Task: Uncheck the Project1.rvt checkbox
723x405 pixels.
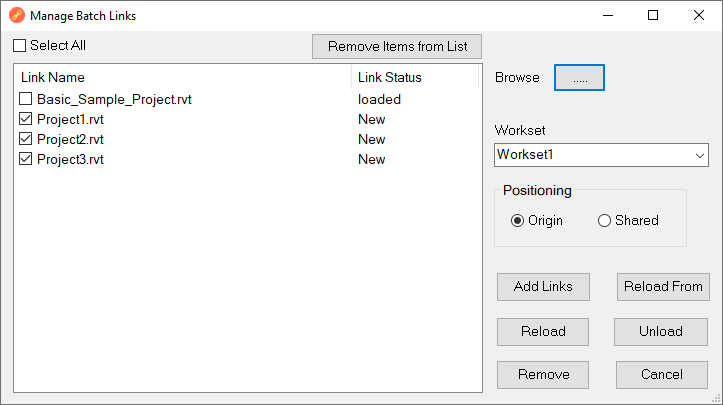Action: click(x=26, y=120)
